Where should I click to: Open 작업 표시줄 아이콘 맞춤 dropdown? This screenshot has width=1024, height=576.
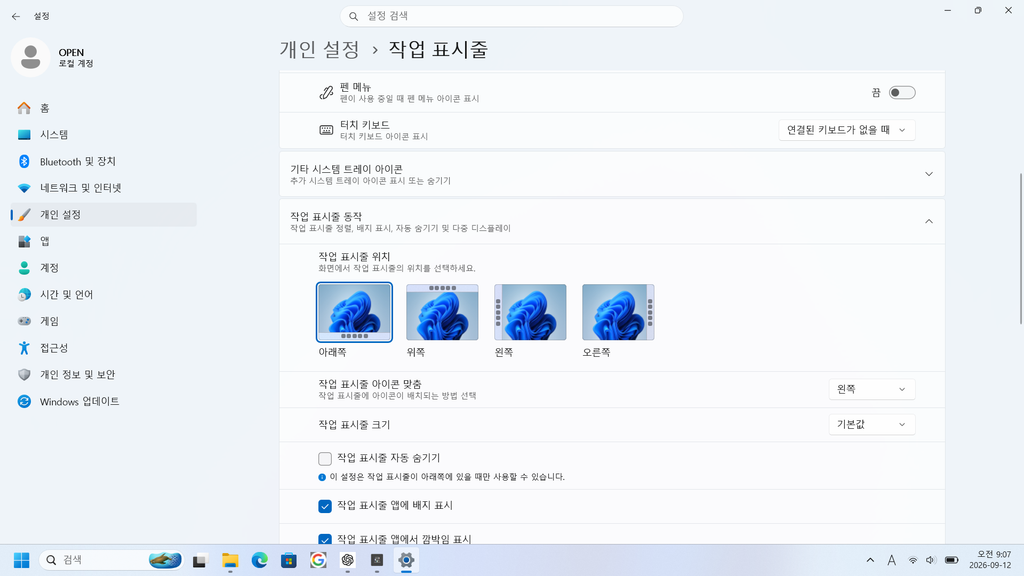click(872, 389)
